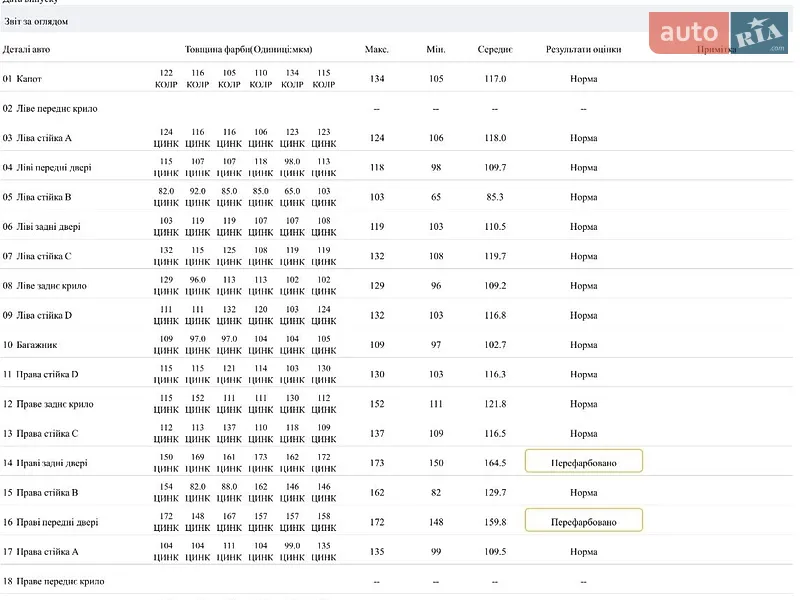
Task: Select the '04 Ліві передні двері' row label
Action: (47, 167)
